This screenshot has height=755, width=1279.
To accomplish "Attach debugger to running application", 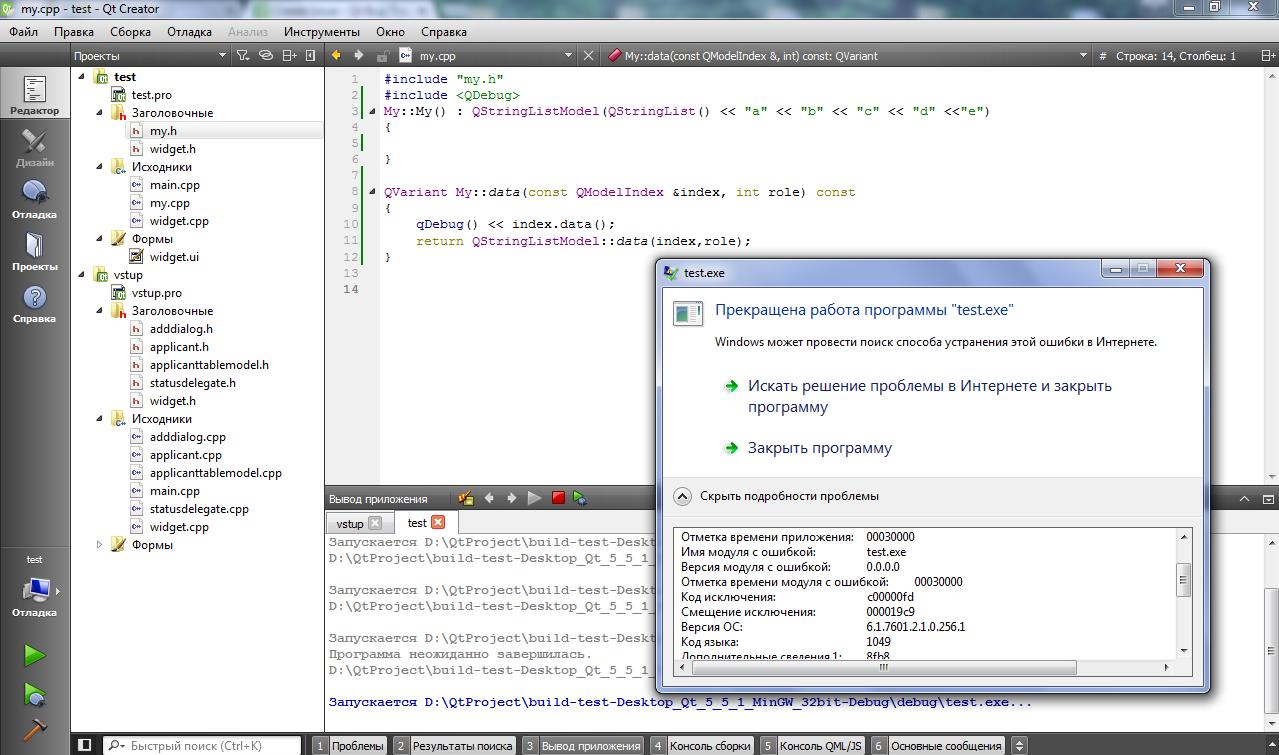I will tap(580, 498).
